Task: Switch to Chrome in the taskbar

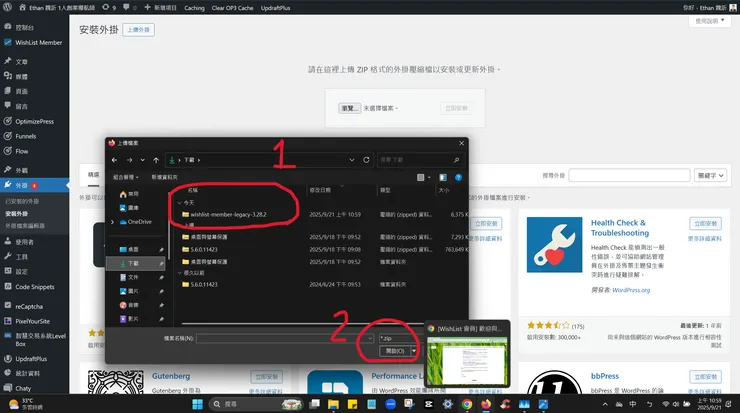Action: tap(467, 404)
